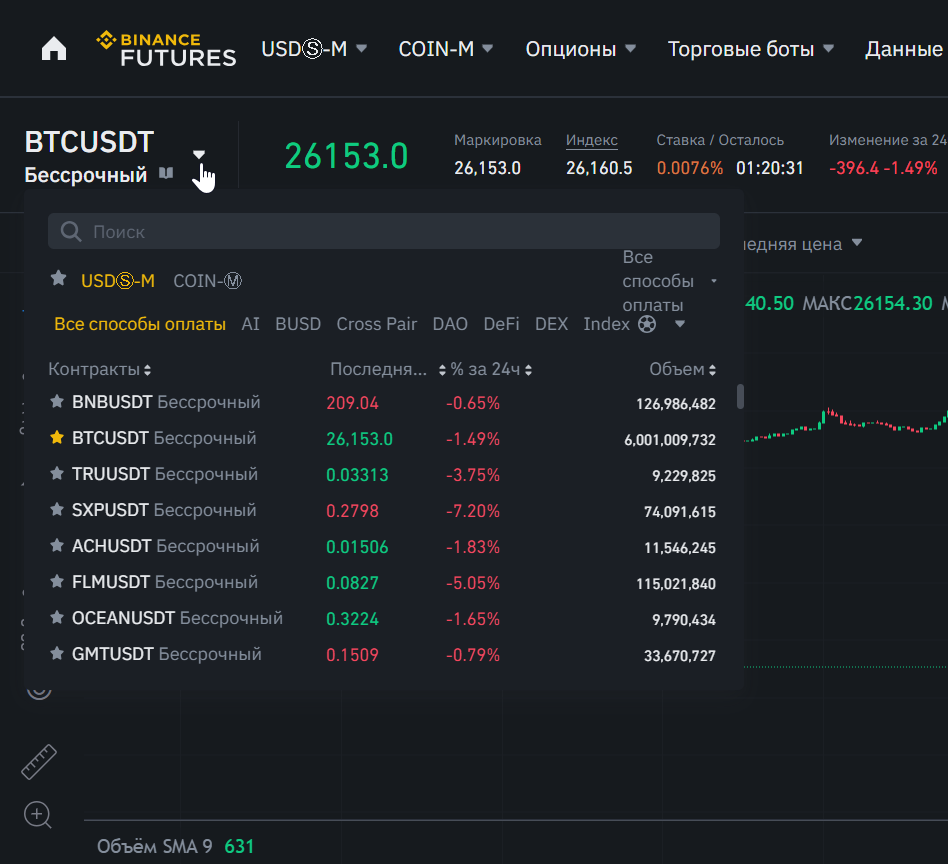Switch to the COIN-Ⓜ tab

pos(207,281)
